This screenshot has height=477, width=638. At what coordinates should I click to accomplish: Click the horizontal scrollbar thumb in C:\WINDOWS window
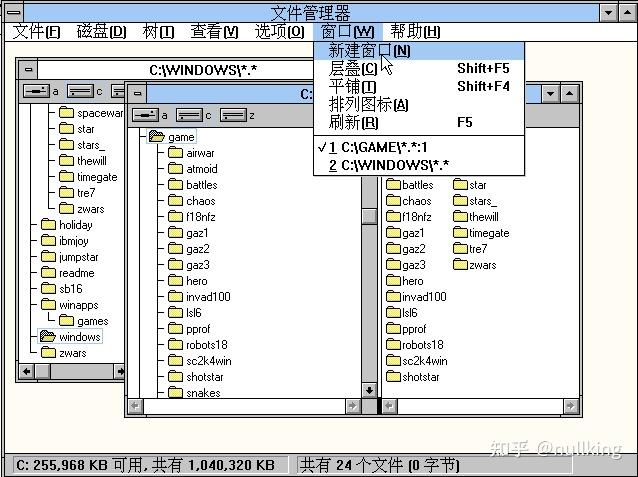(43, 371)
